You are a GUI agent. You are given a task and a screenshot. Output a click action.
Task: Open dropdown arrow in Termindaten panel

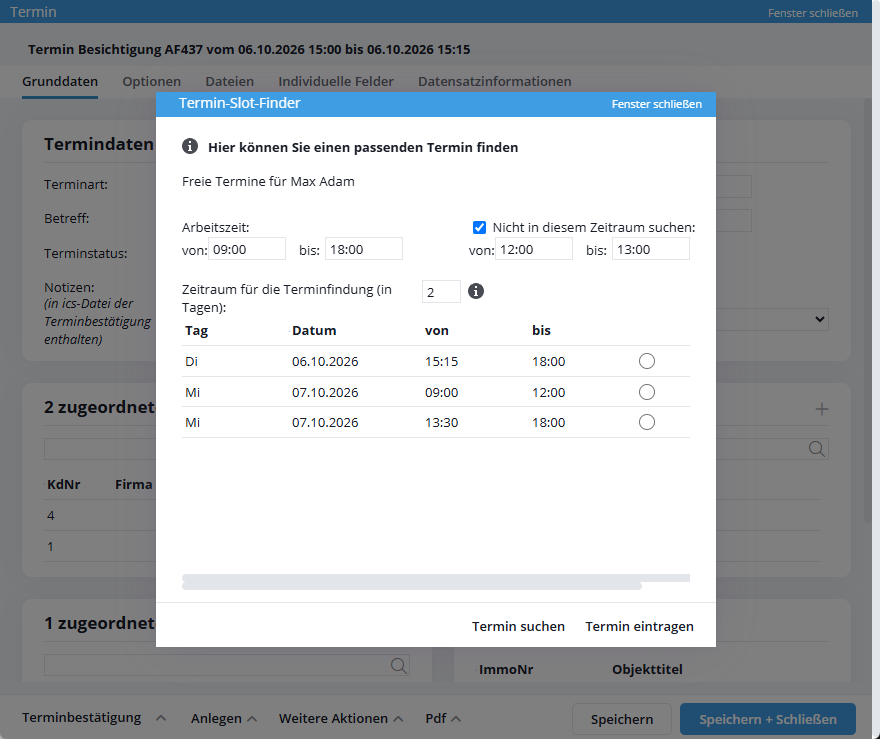click(819, 319)
